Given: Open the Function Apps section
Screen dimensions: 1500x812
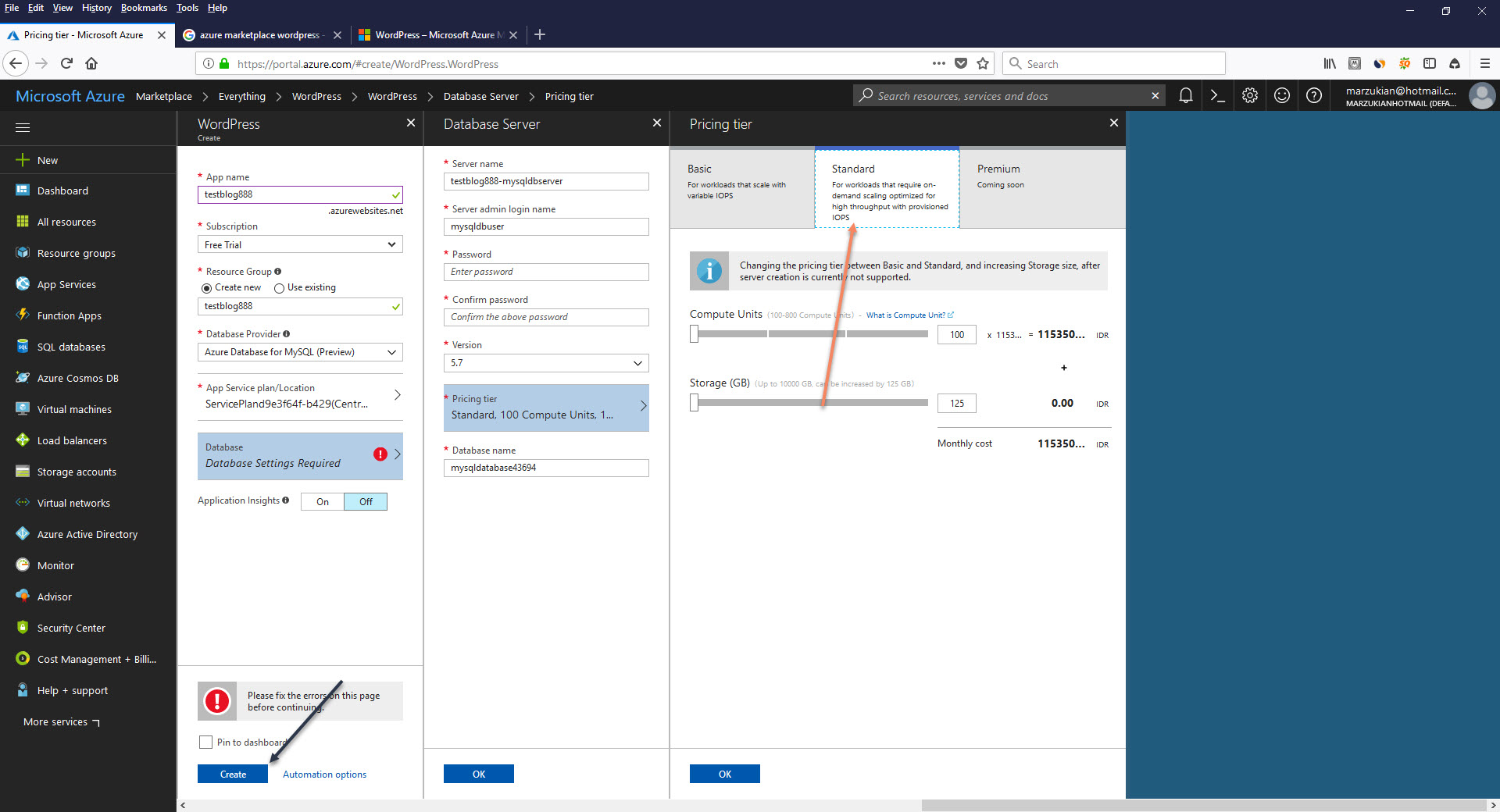Looking at the screenshot, I should (68, 315).
